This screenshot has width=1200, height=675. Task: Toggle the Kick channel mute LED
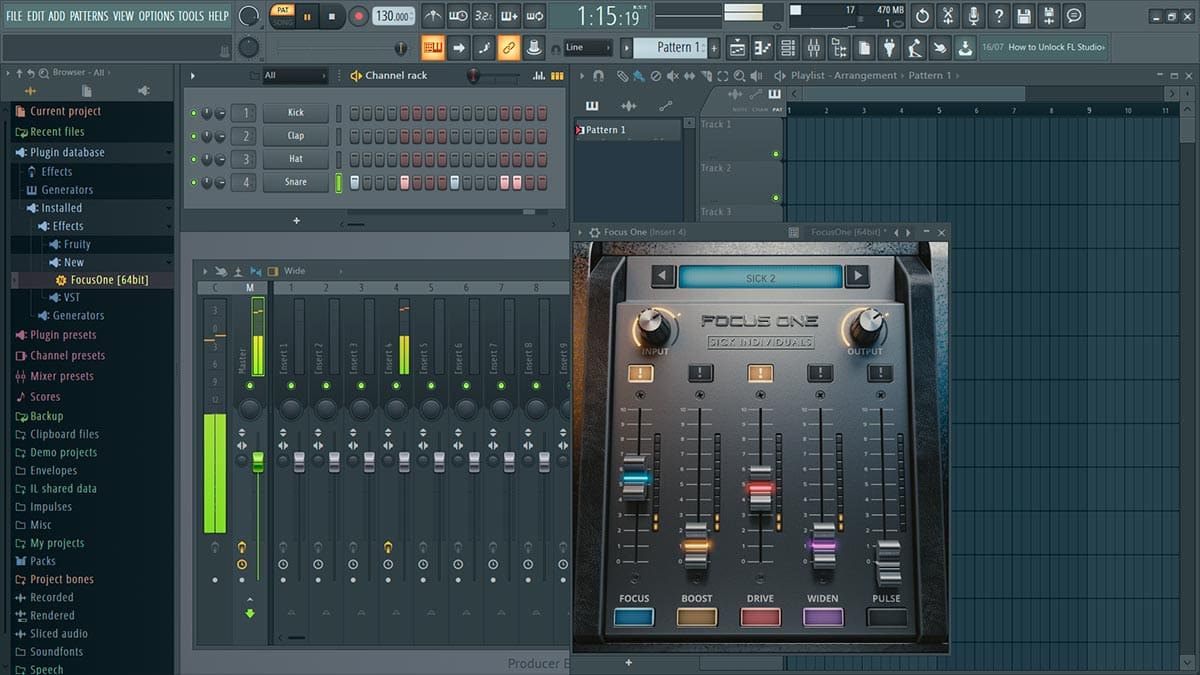click(194, 113)
